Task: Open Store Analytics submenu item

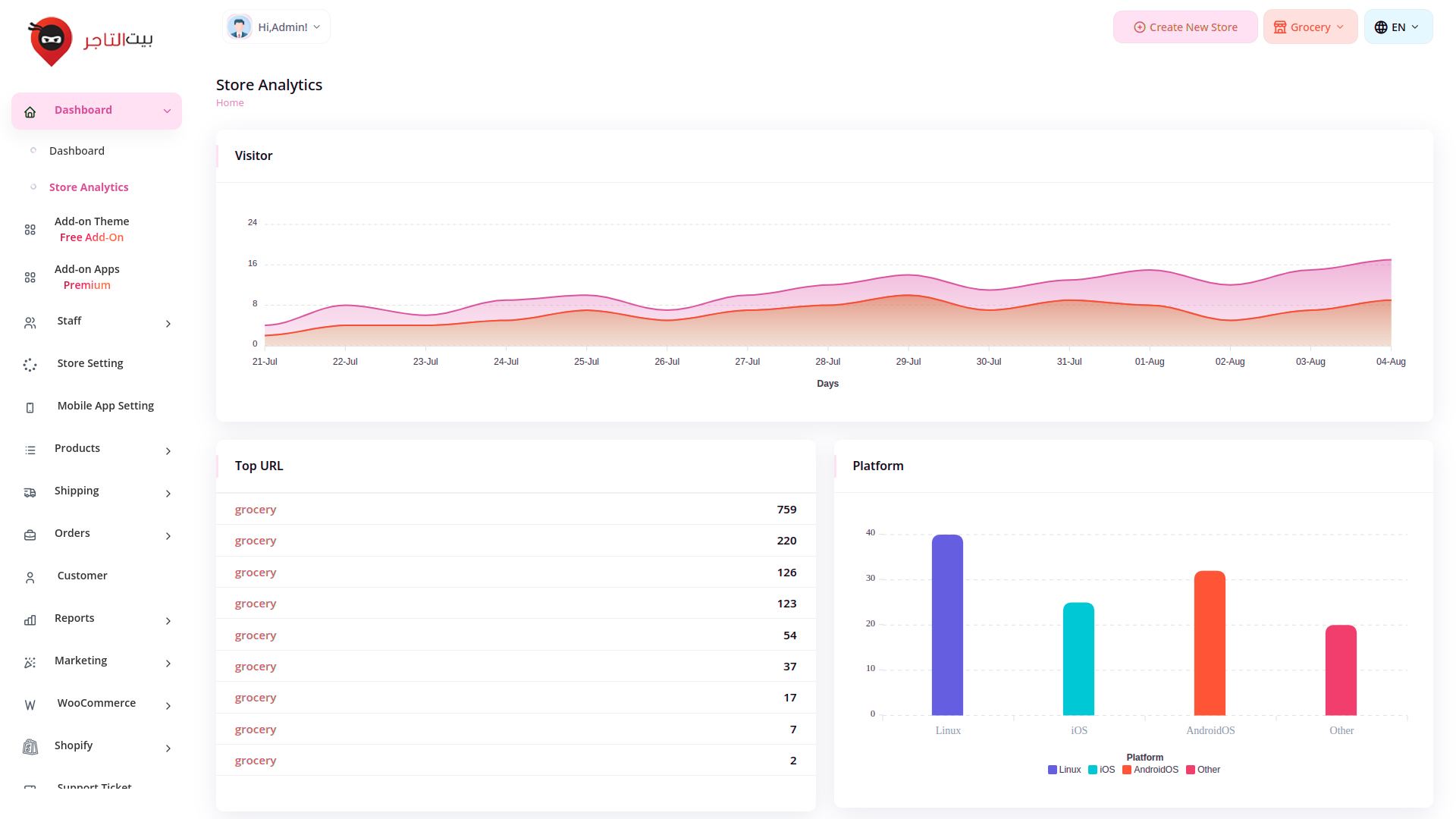Action: (89, 187)
